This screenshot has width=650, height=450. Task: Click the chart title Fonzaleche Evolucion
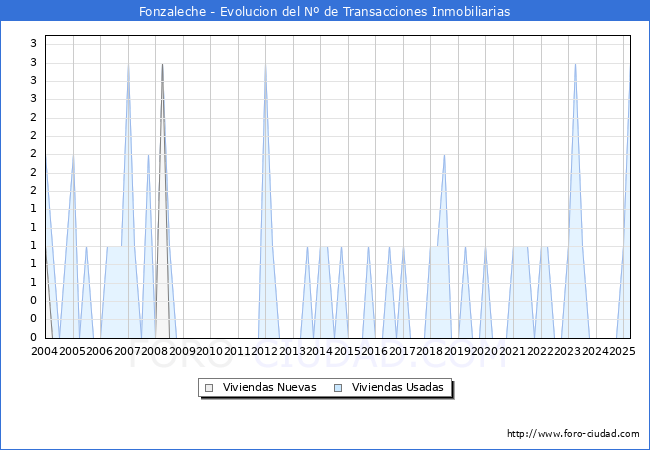(325, 11)
